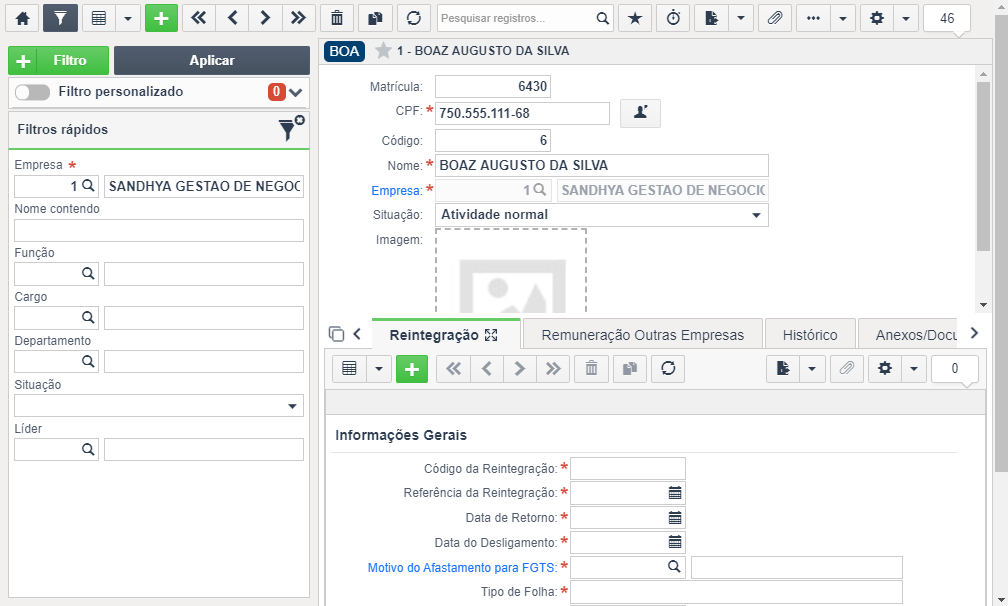Screen dimensions: 1008x606
Task: Click the Imagem upload placeholder
Action: 511,271
